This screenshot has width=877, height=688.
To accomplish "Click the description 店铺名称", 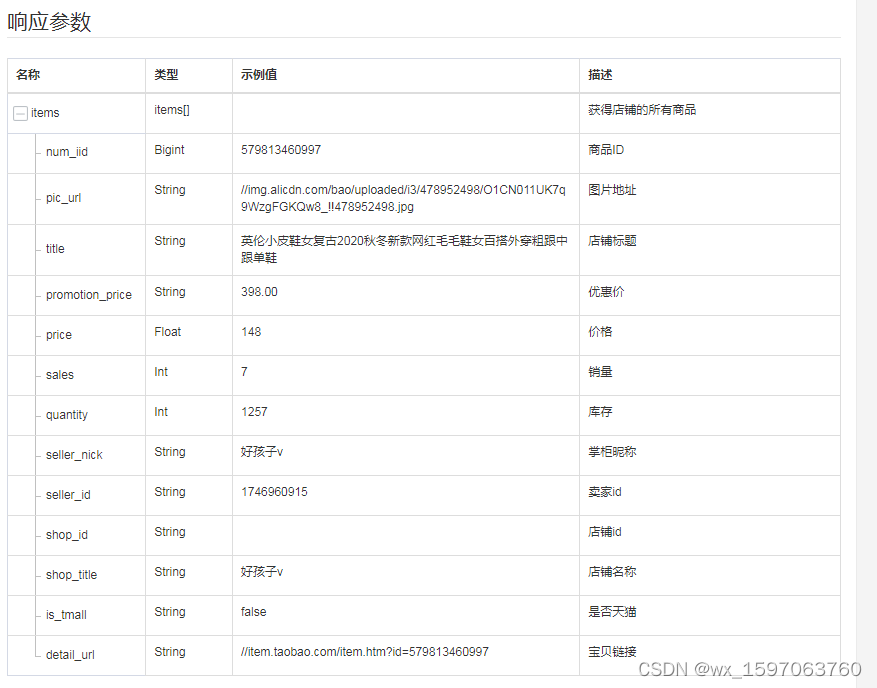I will pos(612,572).
